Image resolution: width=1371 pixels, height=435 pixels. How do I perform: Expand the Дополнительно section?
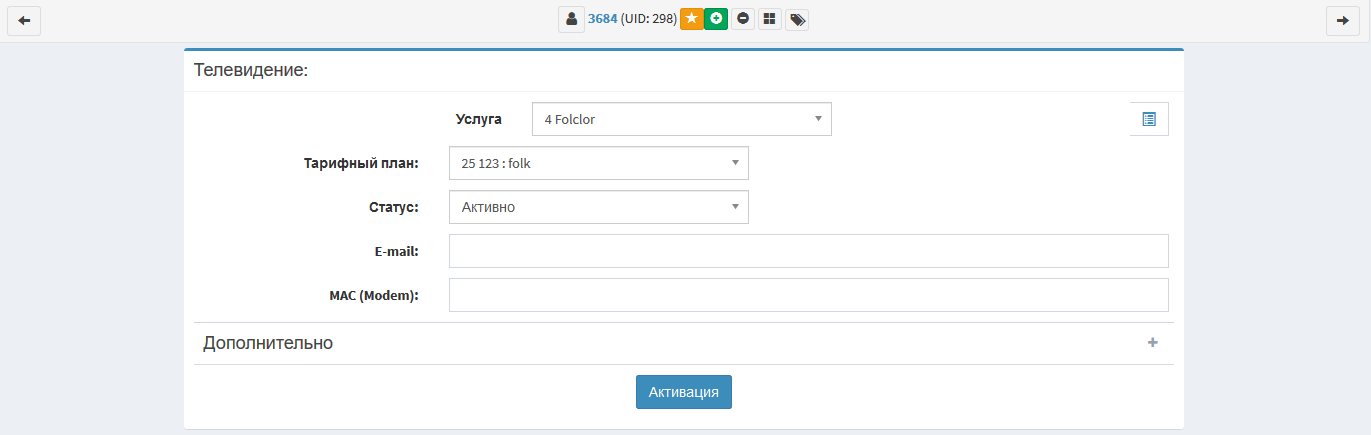click(268, 343)
